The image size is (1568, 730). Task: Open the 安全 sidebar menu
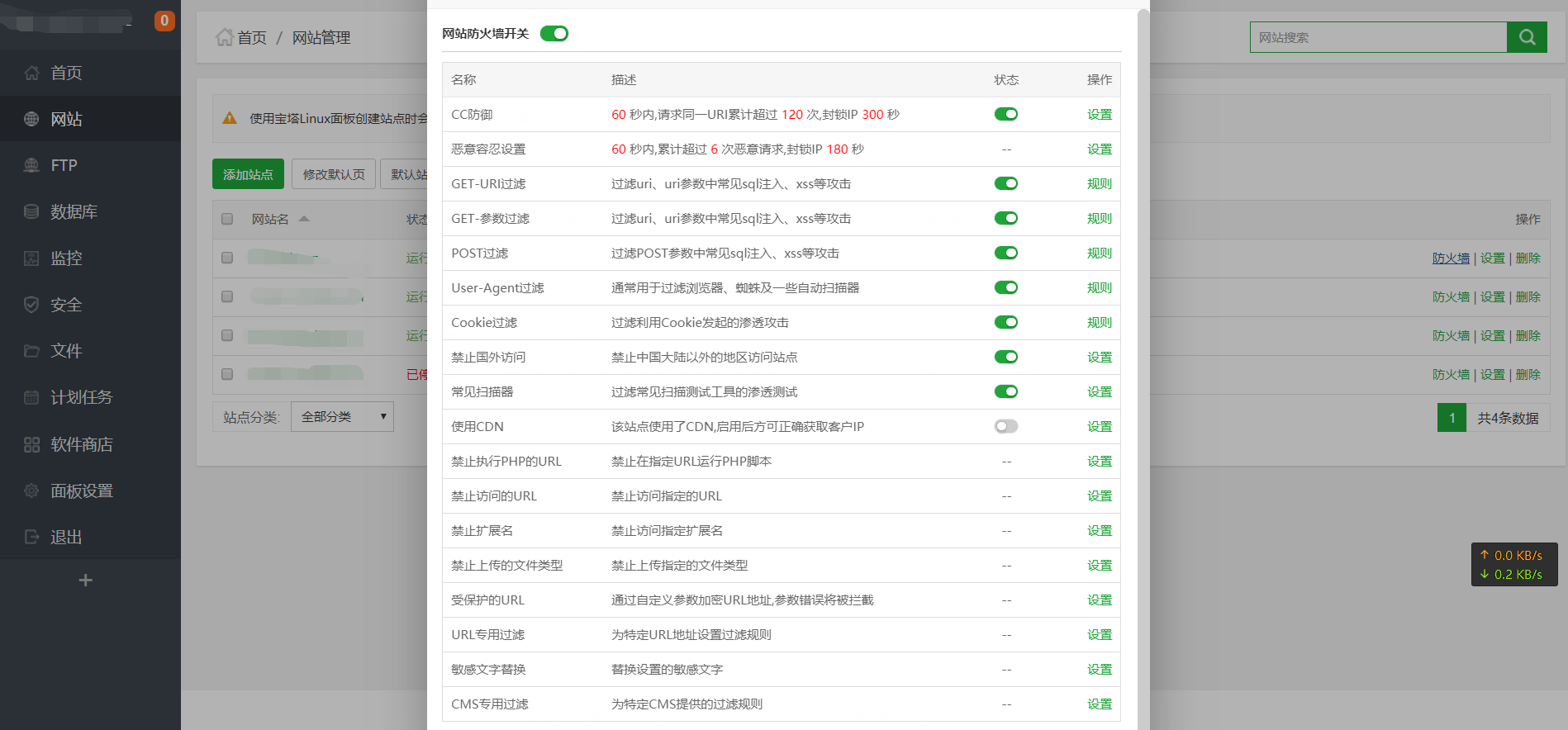point(90,305)
